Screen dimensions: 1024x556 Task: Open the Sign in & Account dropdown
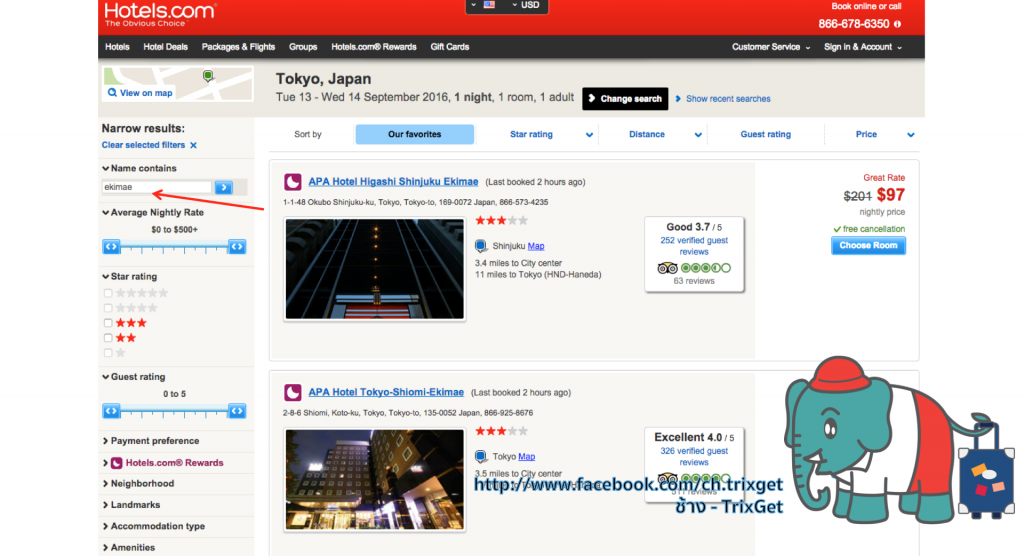click(x=862, y=47)
